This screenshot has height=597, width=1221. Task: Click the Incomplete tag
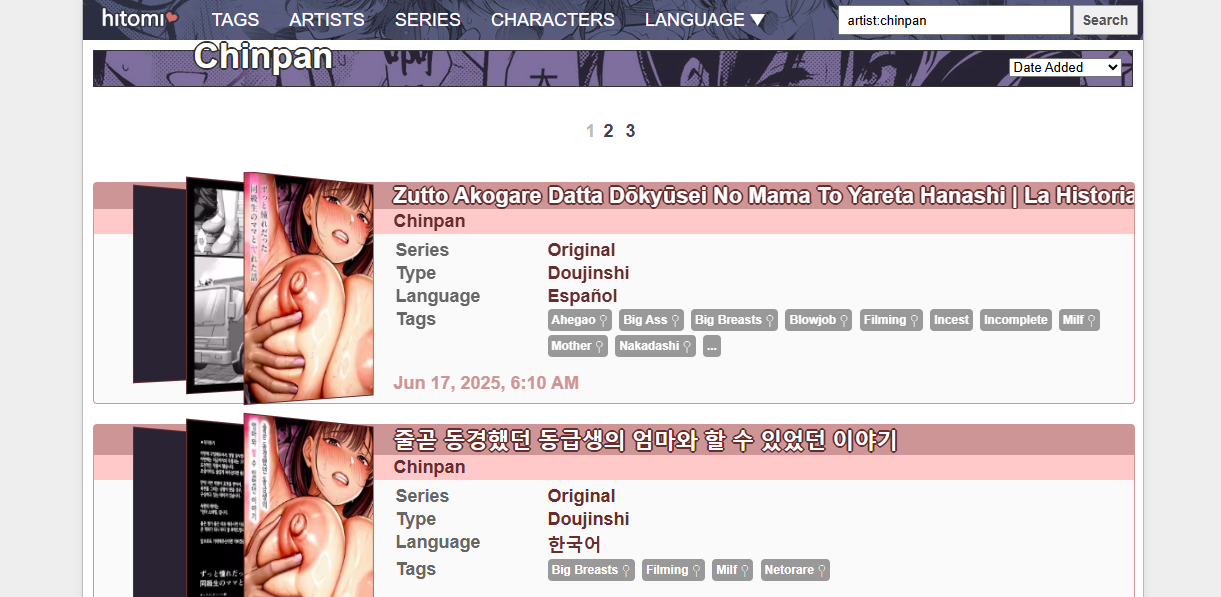[1015, 320]
